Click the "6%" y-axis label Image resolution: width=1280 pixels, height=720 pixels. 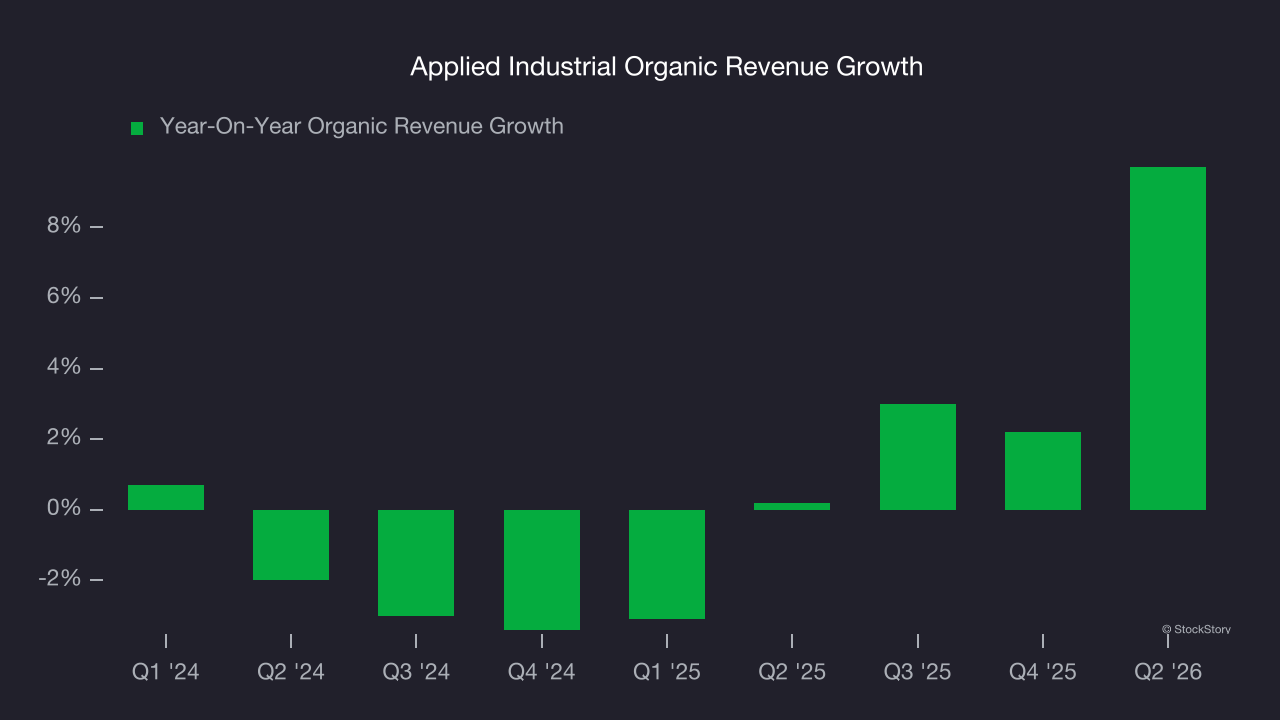point(63,297)
